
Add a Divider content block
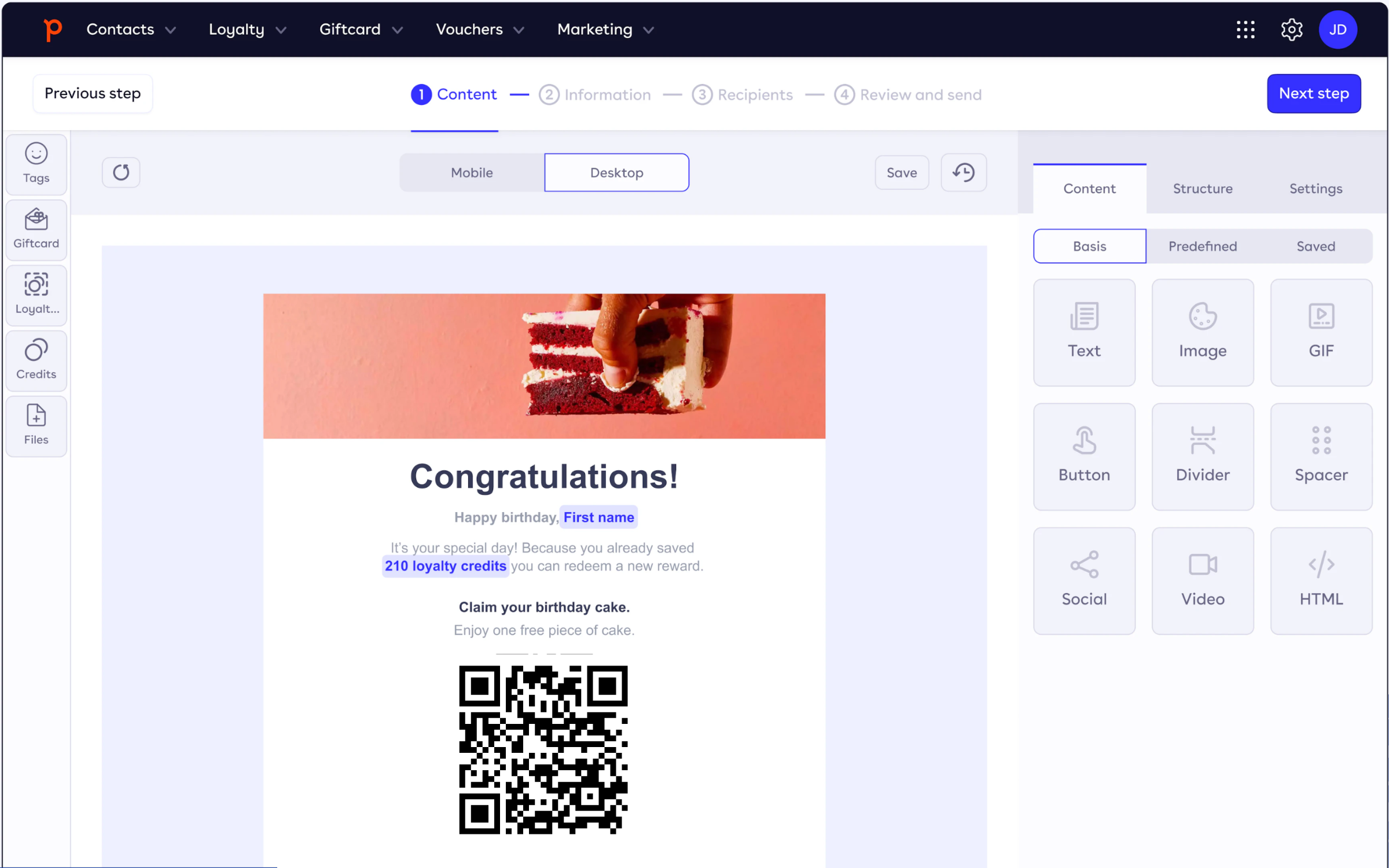click(x=1202, y=456)
